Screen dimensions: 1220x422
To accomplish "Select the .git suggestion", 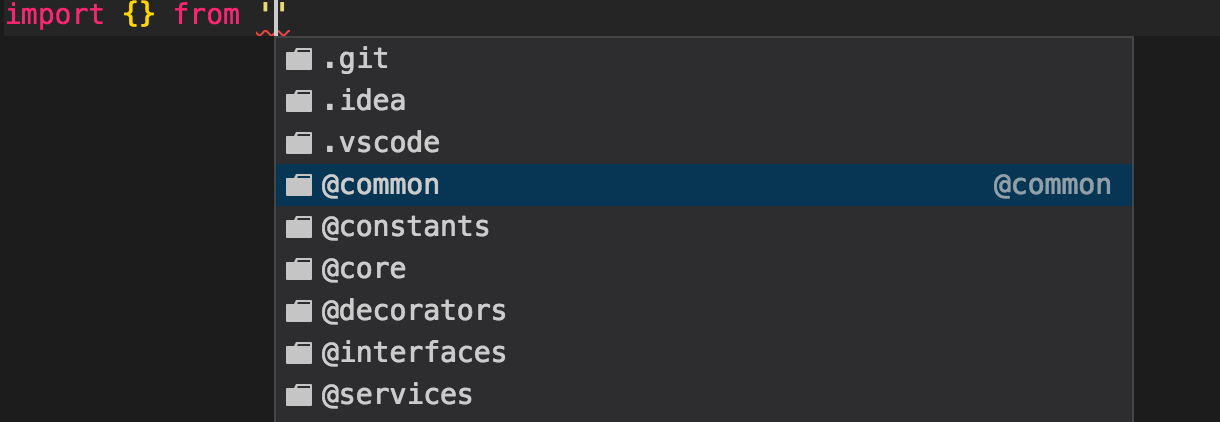I will tap(704, 60).
